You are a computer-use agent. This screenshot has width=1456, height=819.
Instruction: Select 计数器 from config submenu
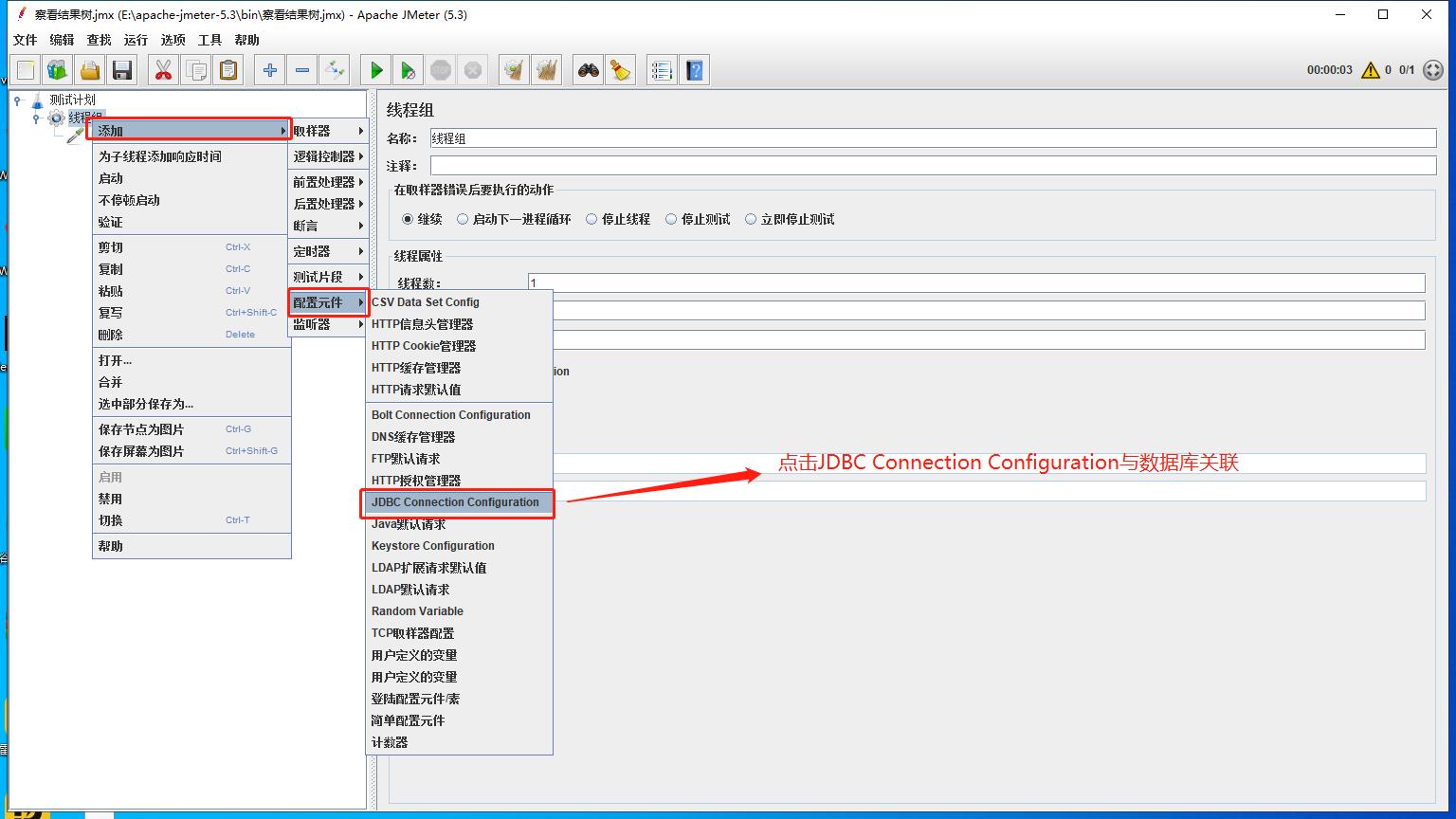click(x=459, y=742)
